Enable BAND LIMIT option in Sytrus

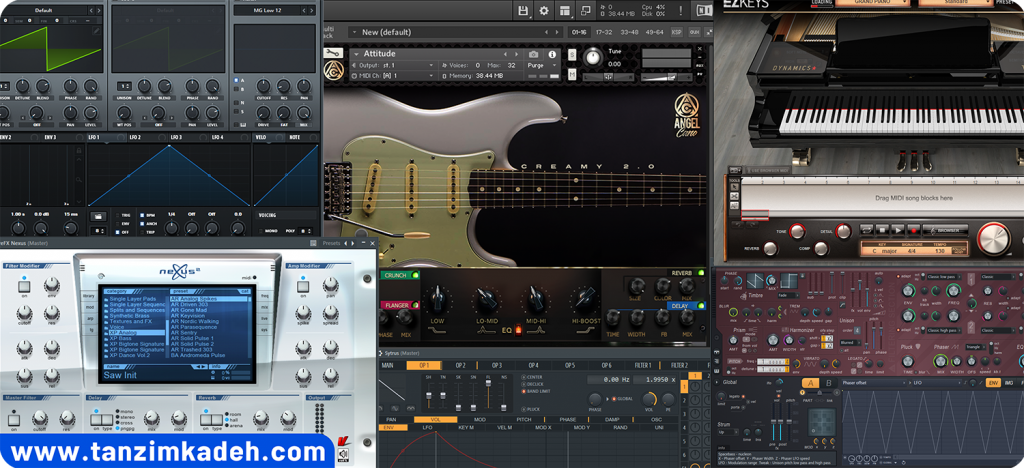[523, 392]
